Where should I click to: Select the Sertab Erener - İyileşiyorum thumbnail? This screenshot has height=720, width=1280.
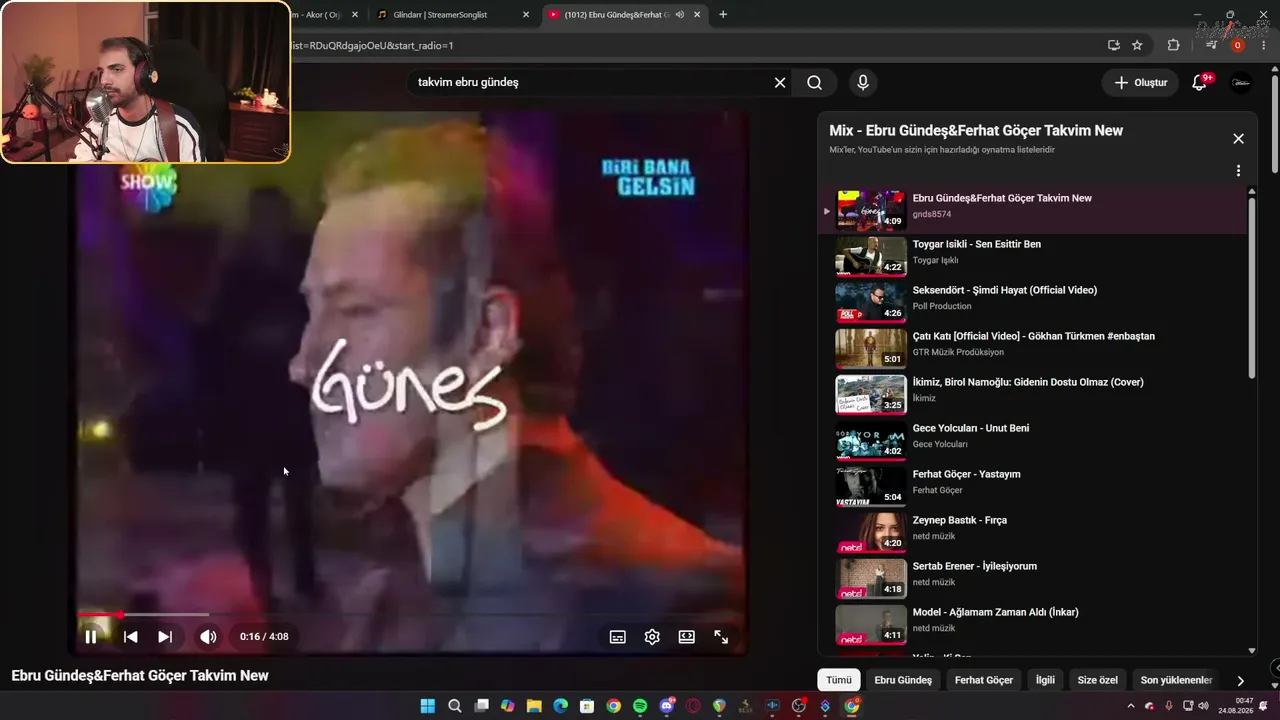[871, 578]
